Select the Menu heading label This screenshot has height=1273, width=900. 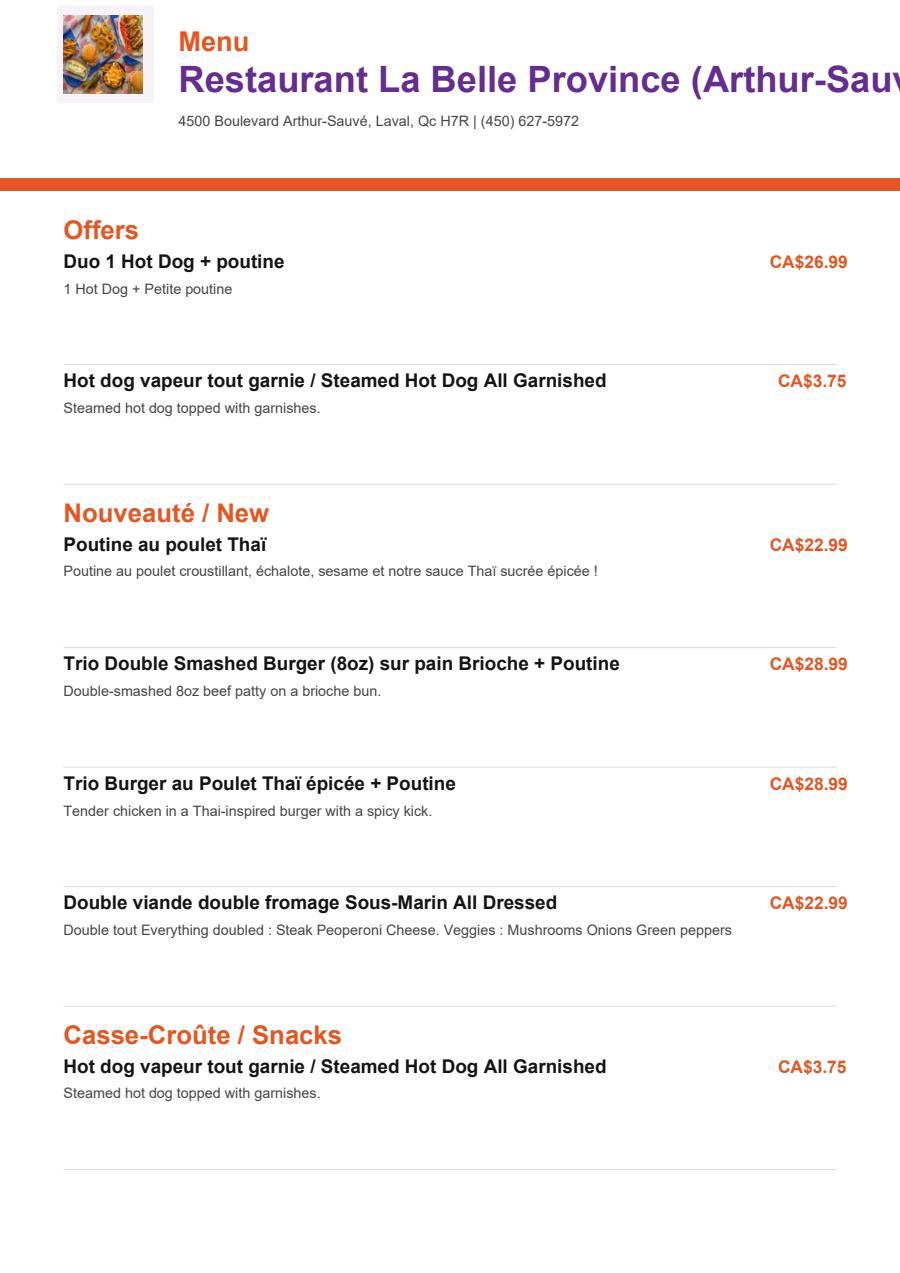pos(214,42)
